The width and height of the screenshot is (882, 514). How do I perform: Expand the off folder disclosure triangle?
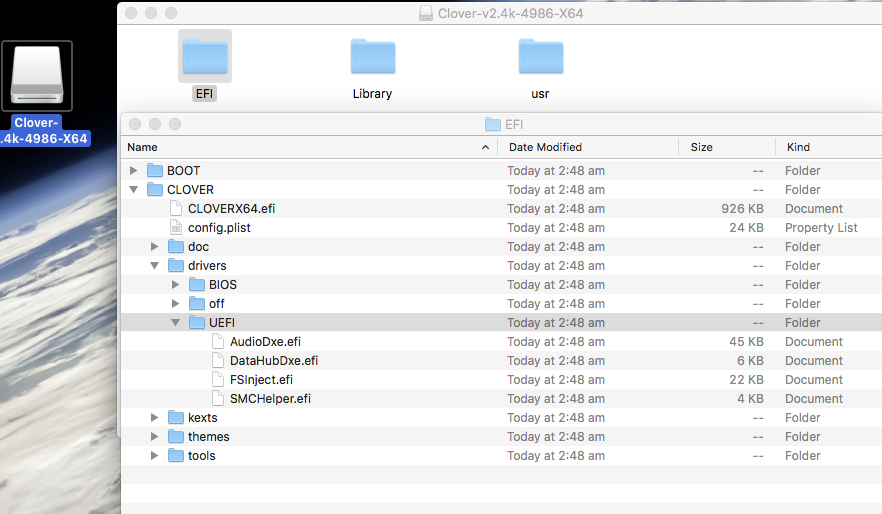pos(176,304)
